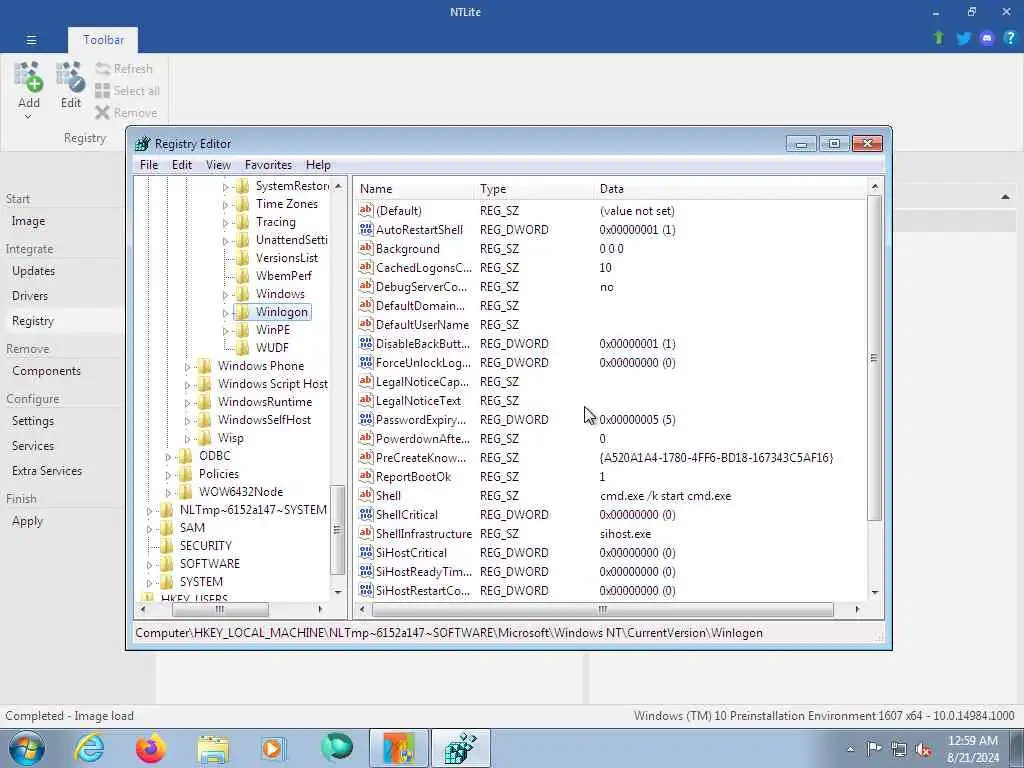Select the NLTmp~6152a147~SYSTEM tree item

pos(253,509)
